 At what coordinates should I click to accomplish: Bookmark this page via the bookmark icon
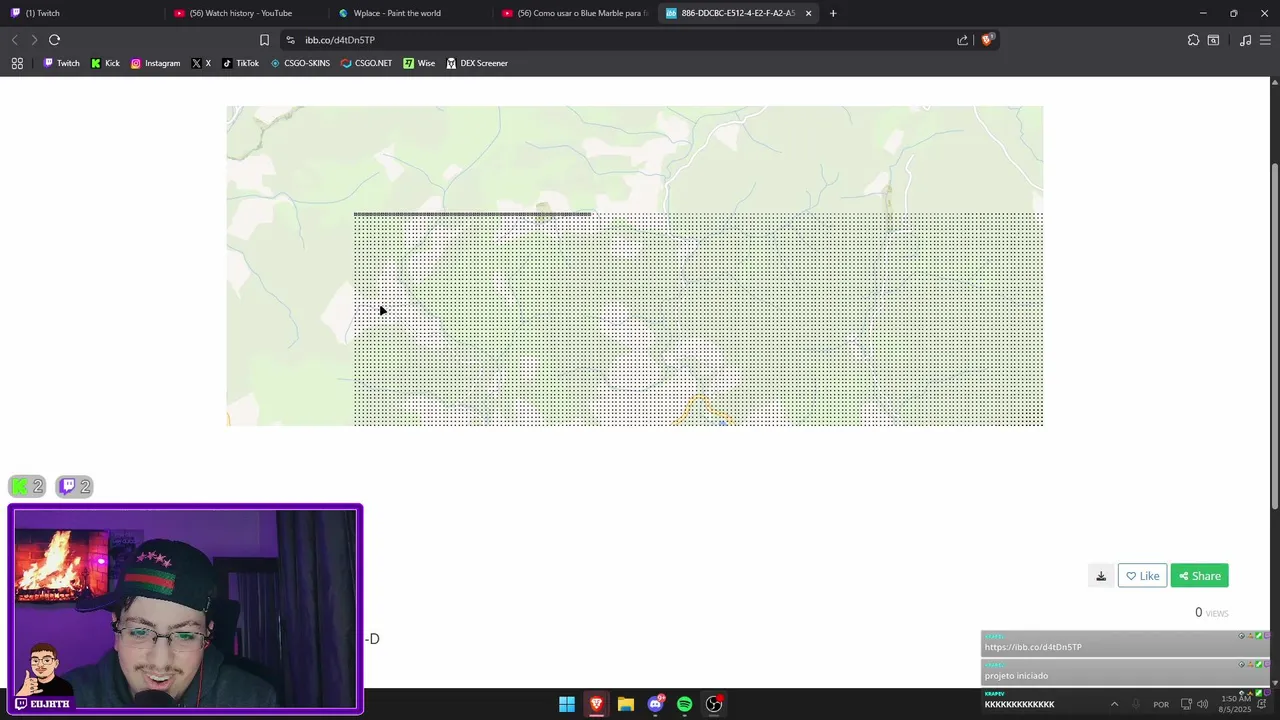click(264, 40)
